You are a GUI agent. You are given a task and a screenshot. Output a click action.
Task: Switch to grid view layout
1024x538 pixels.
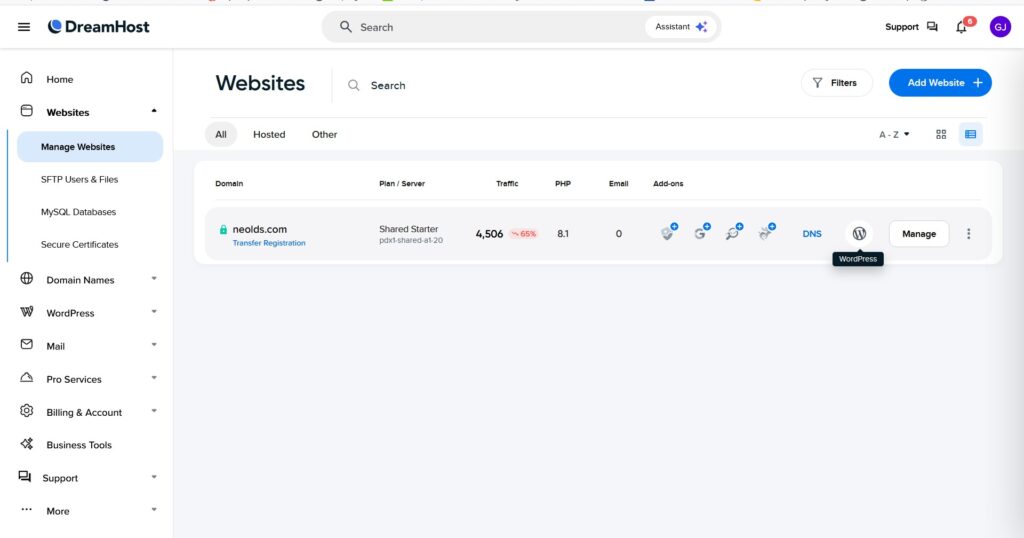pos(941,135)
